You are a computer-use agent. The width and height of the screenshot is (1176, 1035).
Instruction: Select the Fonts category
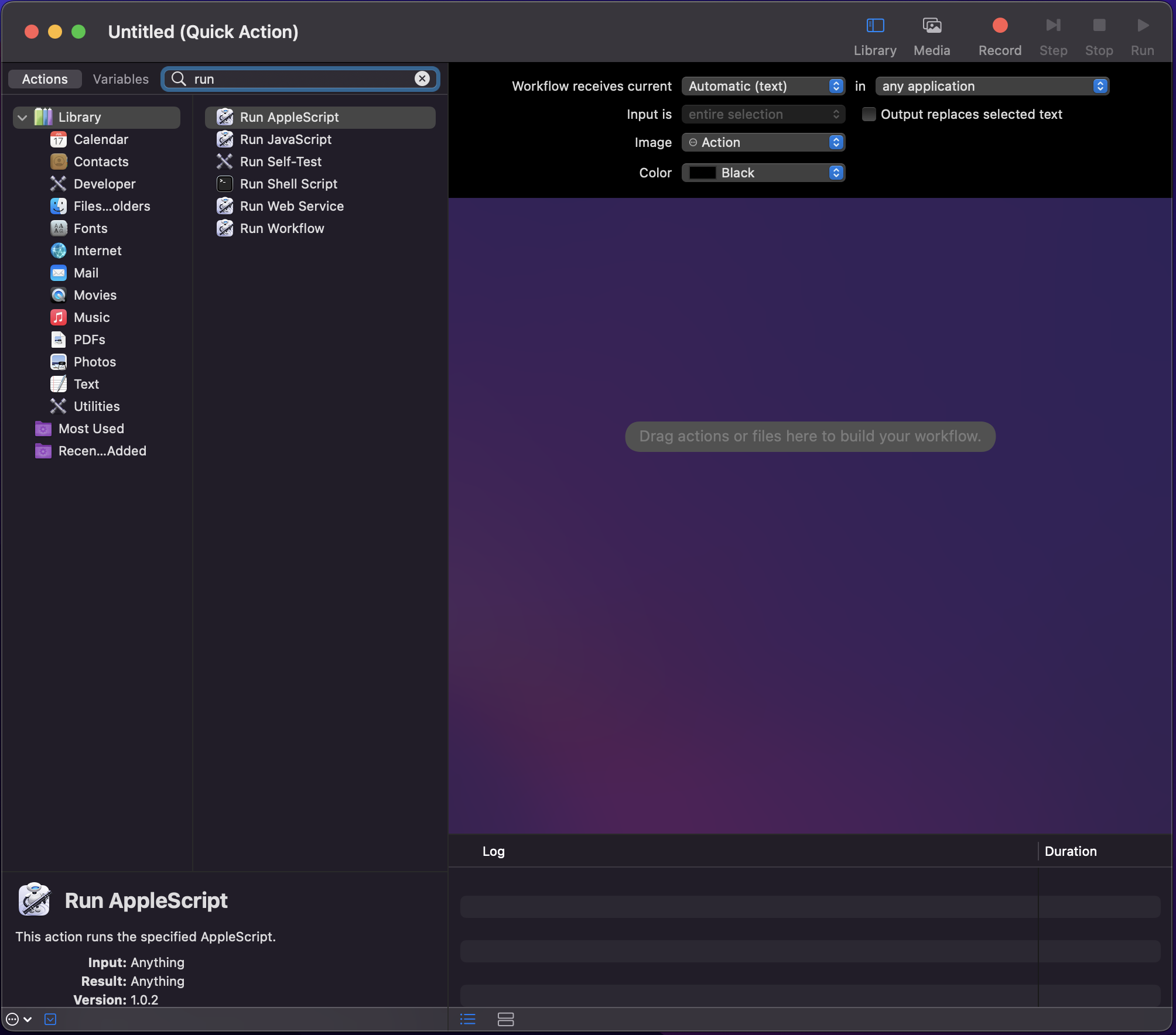tap(90, 228)
